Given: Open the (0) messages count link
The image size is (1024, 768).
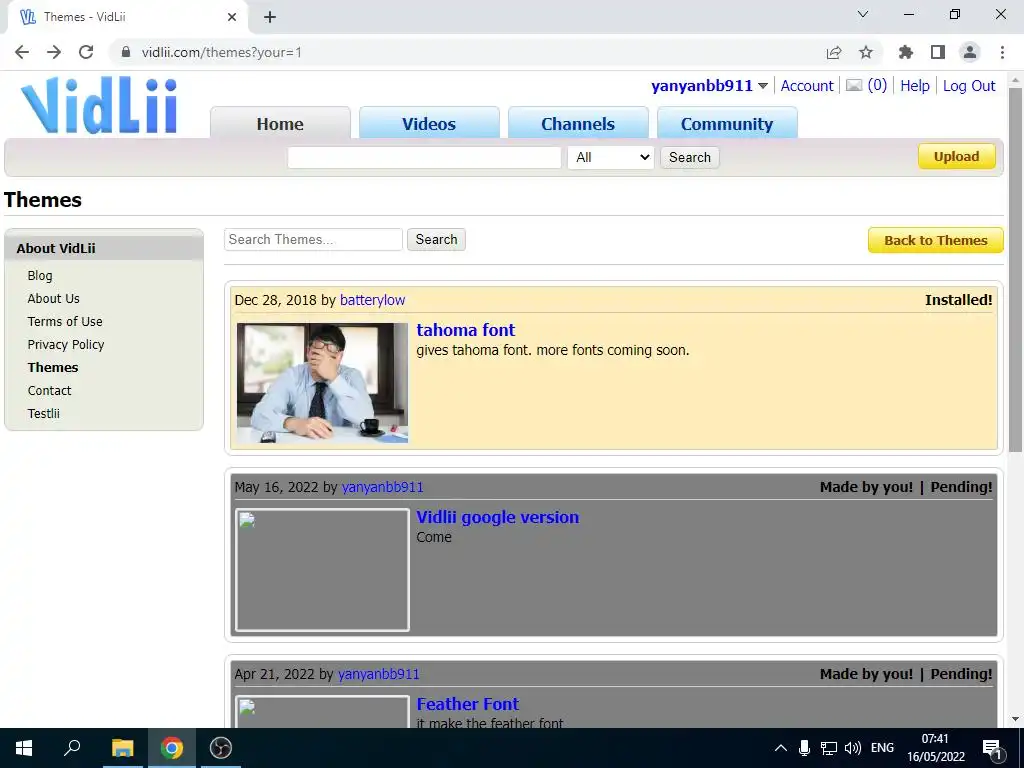Looking at the screenshot, I should tap(877, 86).
